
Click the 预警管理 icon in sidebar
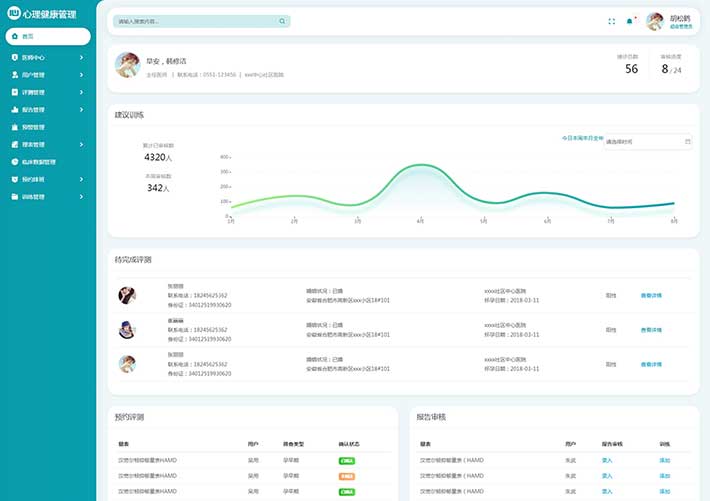[x=14, y=127]
